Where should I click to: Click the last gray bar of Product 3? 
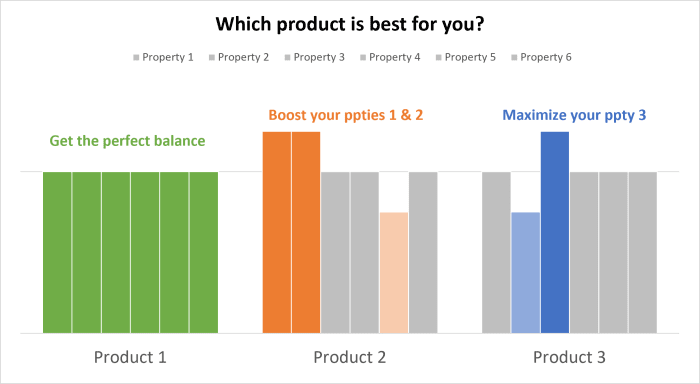coord(643,253)
